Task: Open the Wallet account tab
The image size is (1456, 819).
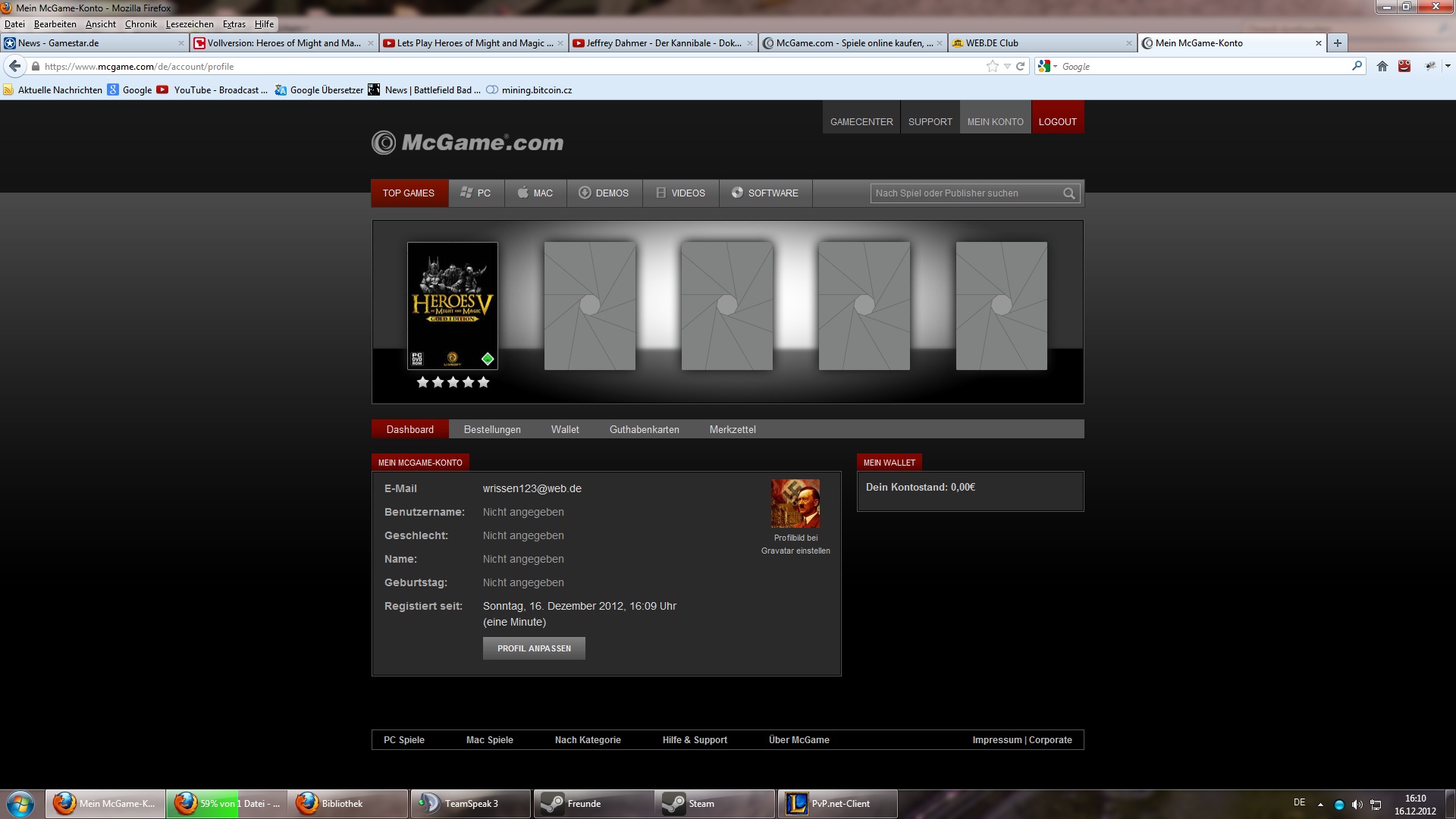Action: (x=565, y=429)
